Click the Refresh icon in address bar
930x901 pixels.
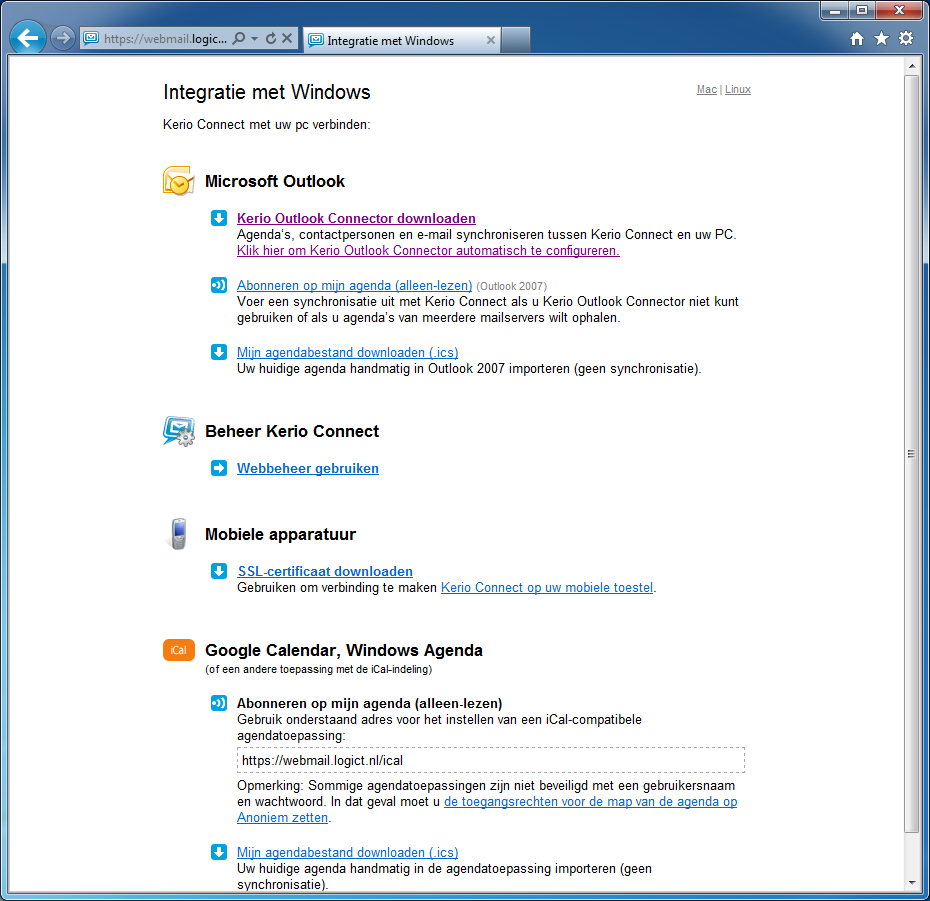click(x=271, y=39)
